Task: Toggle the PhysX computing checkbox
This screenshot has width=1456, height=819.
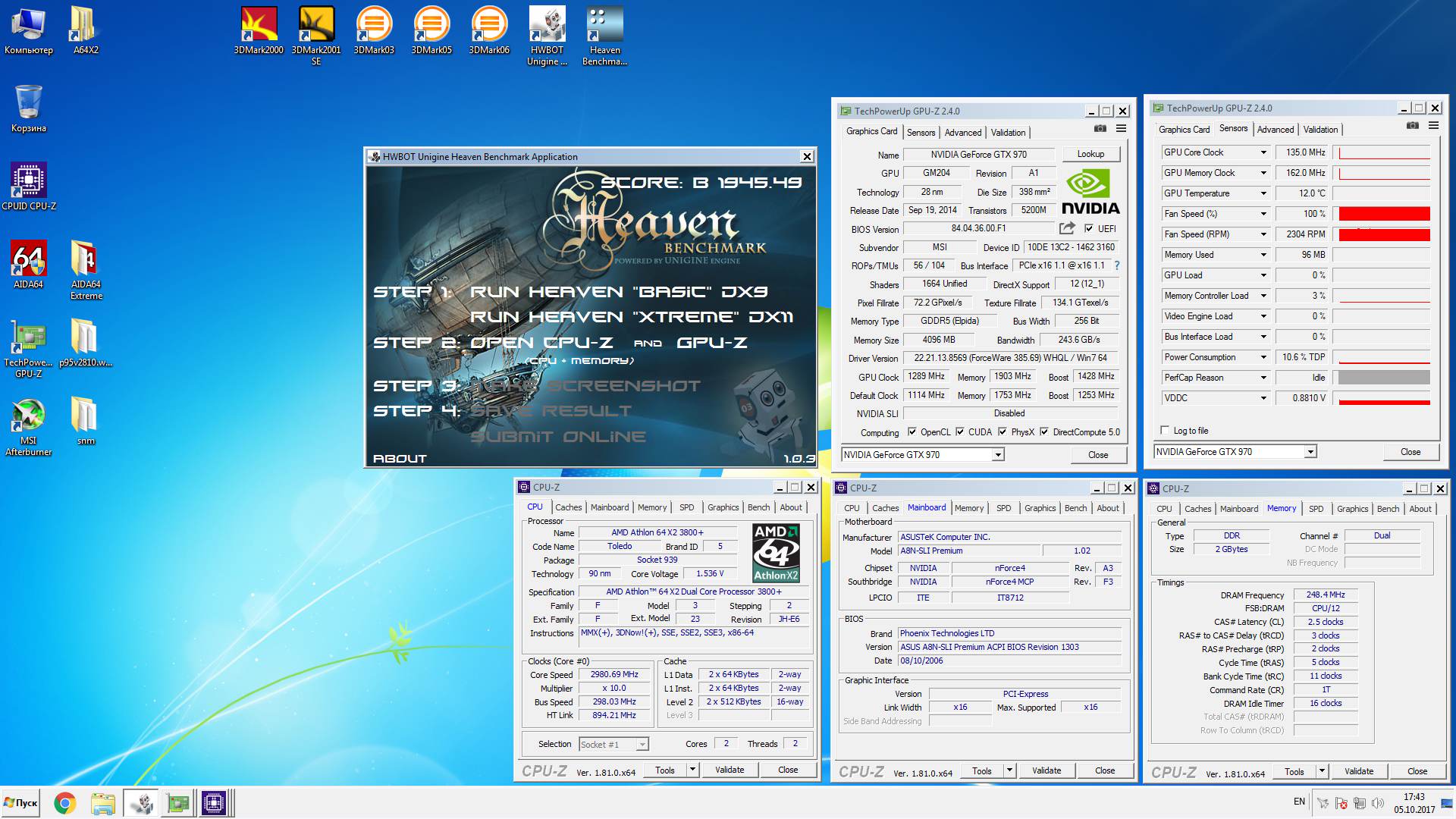Action: coord(1003,431)
